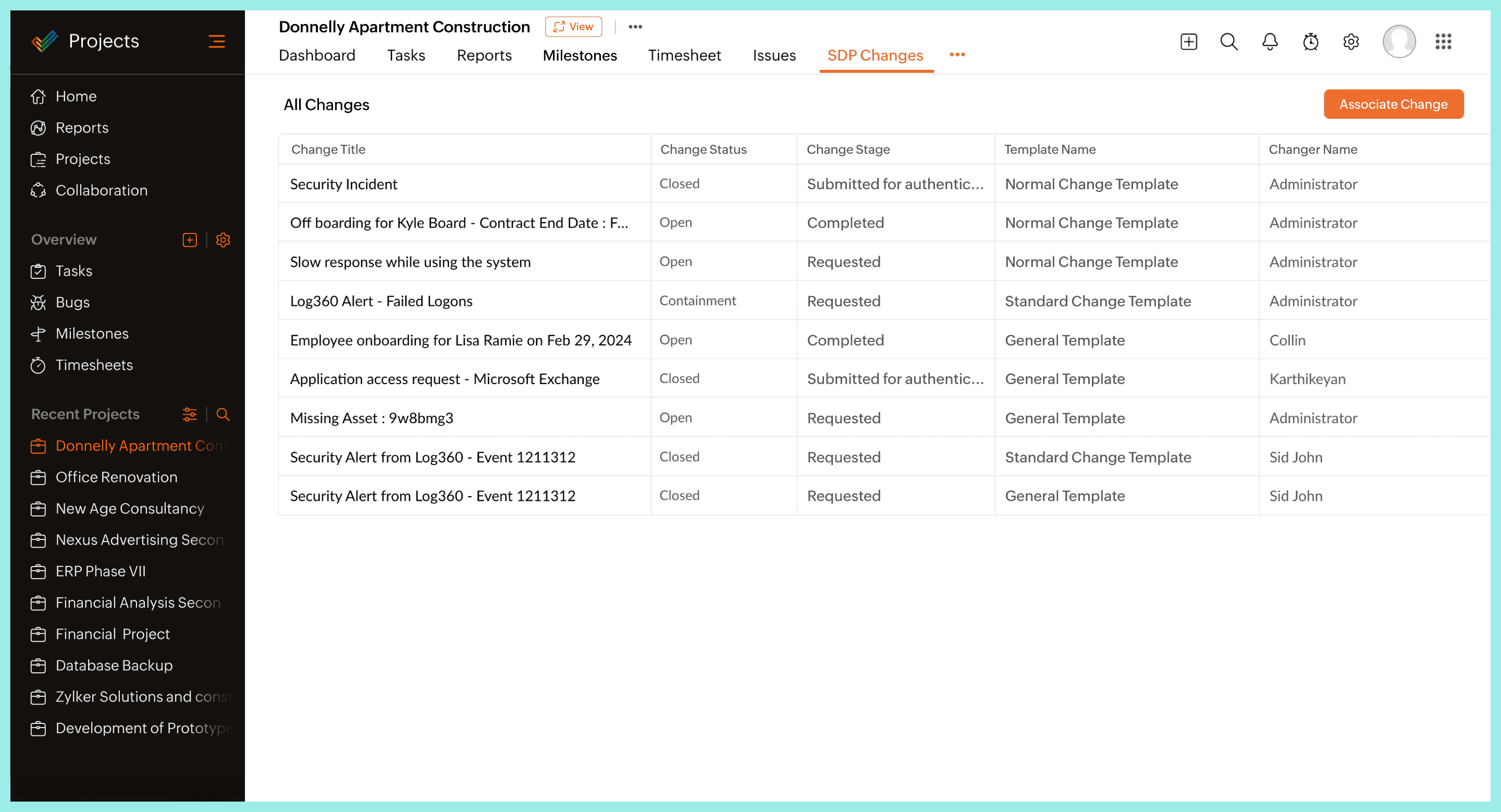
Task: Click the user profile avatar
Action: pos(1398,41)
